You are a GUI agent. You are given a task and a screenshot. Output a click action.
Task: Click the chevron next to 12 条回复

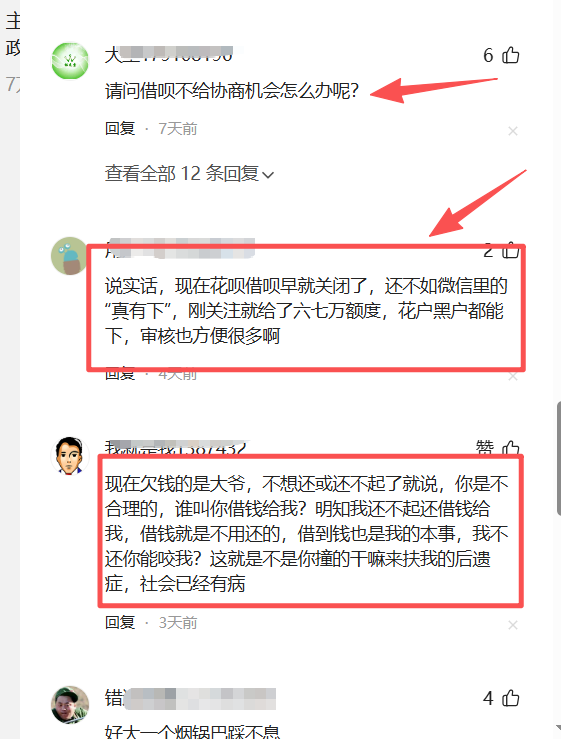click(x=268, y=175)
